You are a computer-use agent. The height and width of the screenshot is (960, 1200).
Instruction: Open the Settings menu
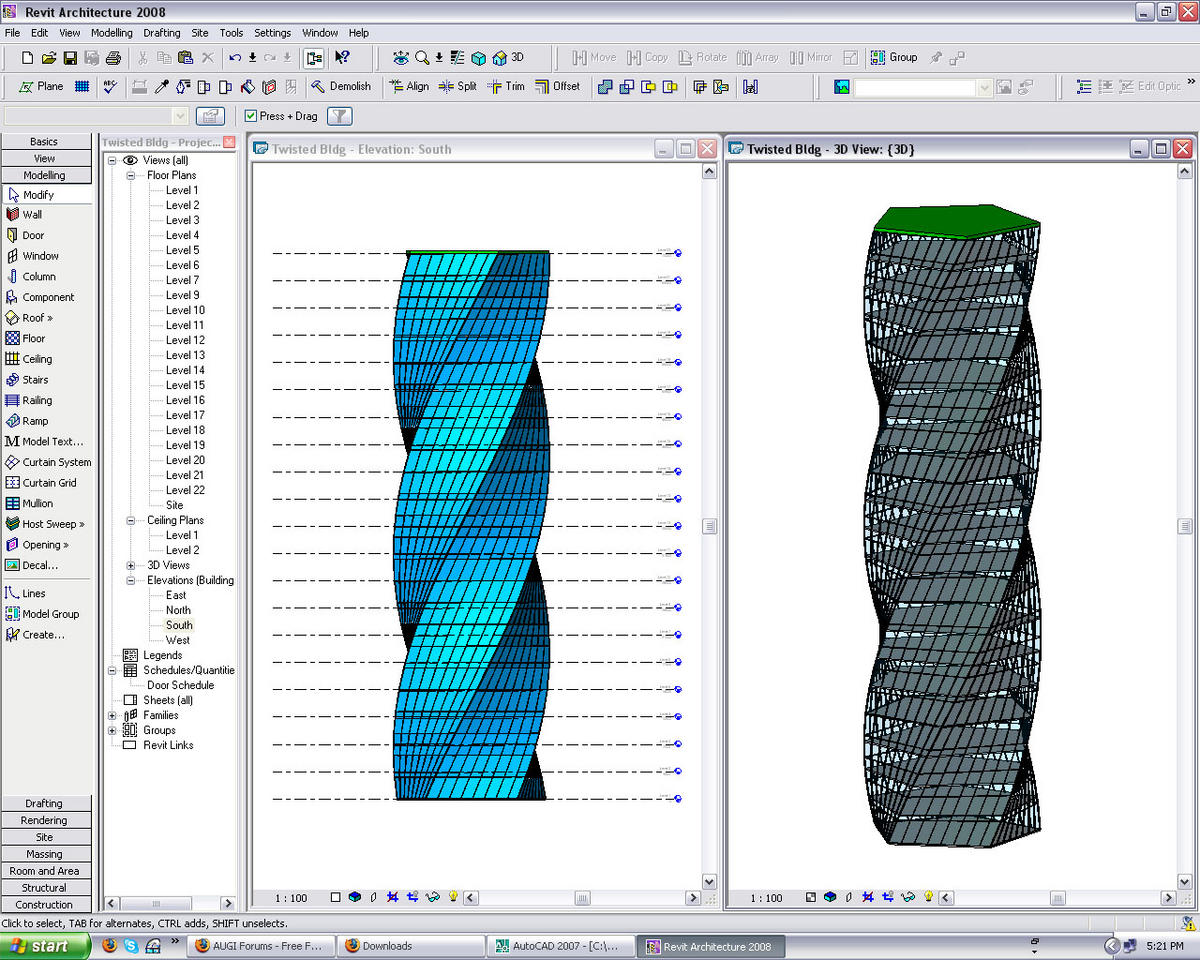pyautogui.click(x=272, y=33)
